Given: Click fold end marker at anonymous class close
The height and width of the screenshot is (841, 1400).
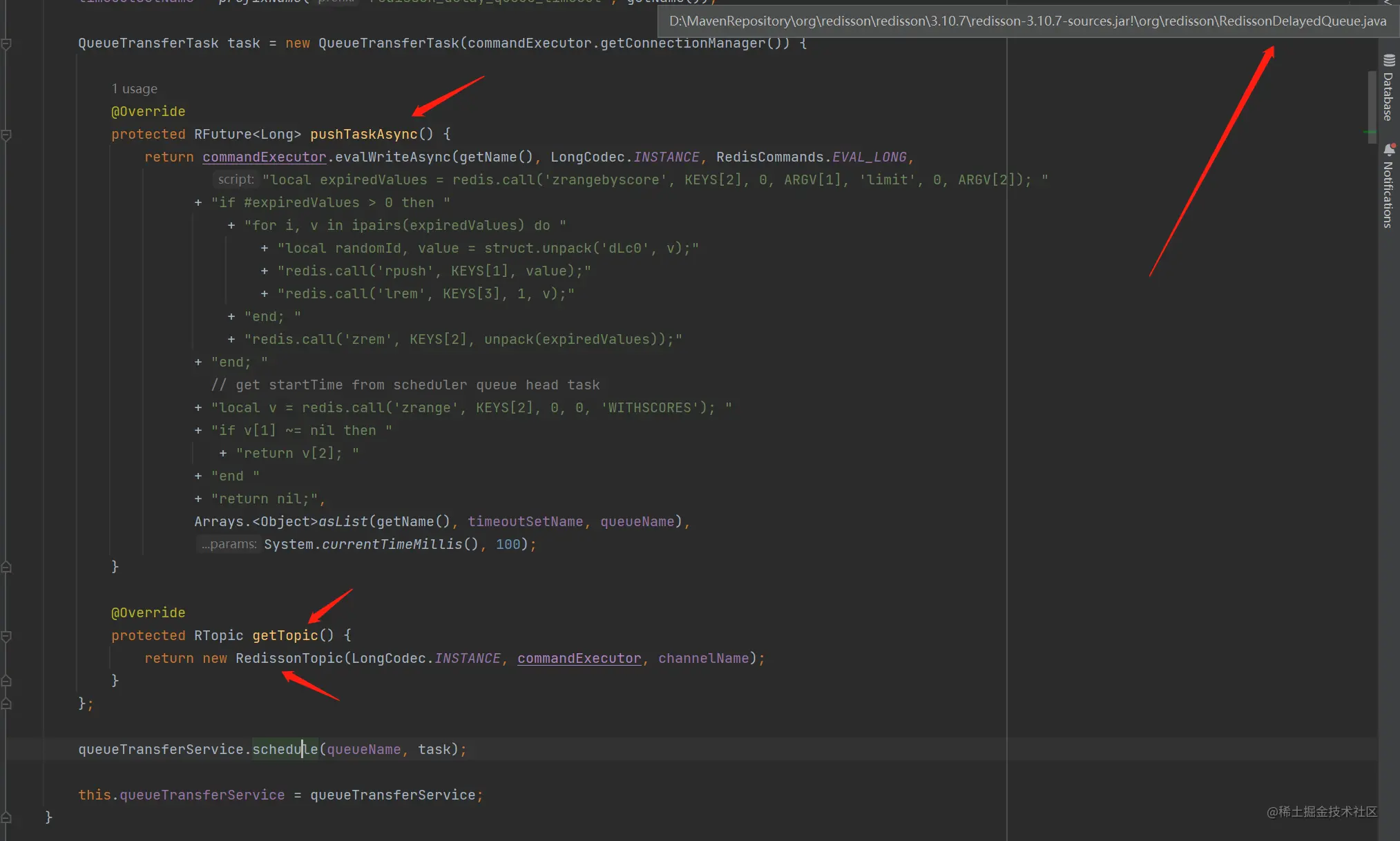Looking at the screenshot, I should [6, 704].
